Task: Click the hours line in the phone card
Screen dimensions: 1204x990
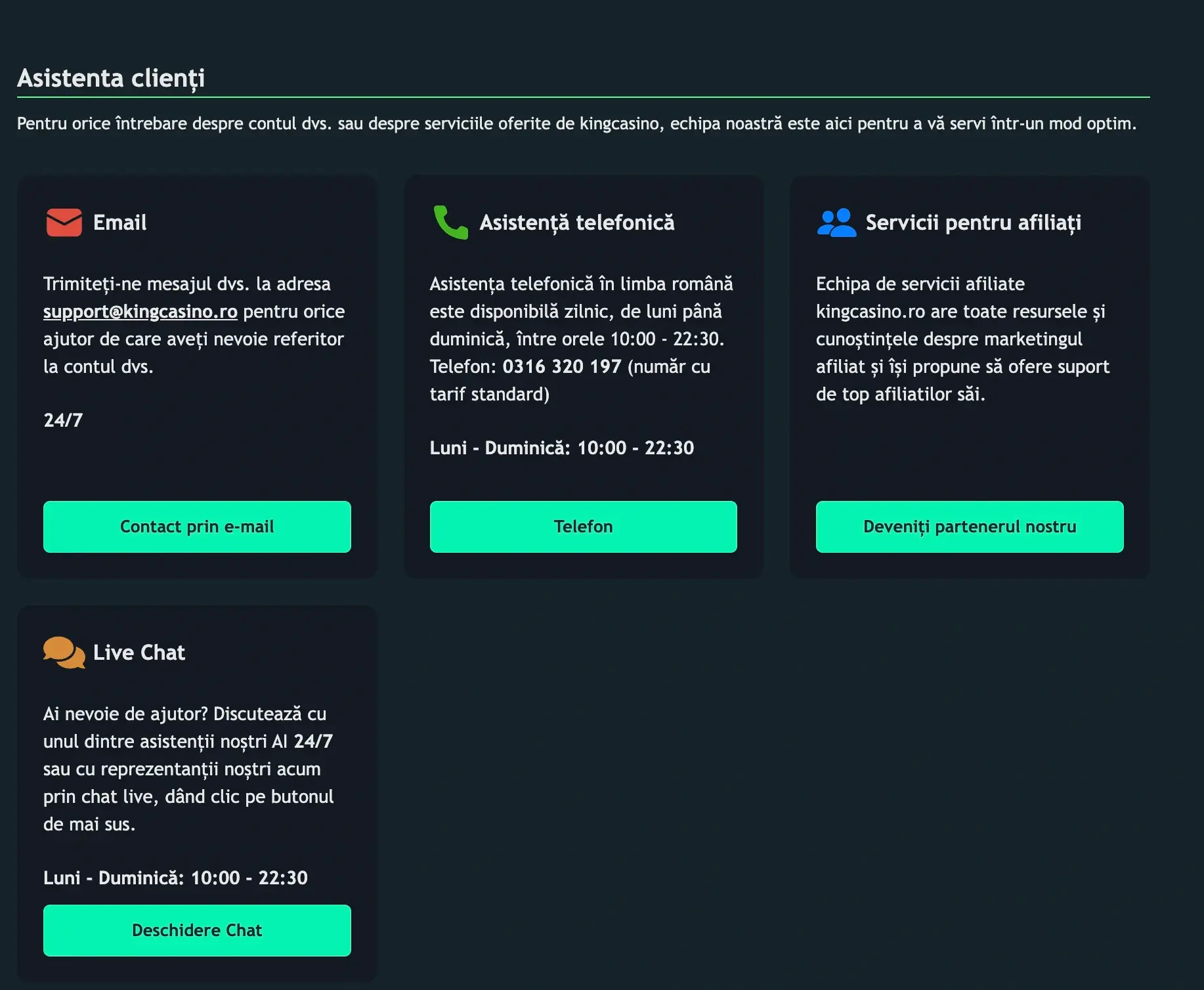Action: 561,448
